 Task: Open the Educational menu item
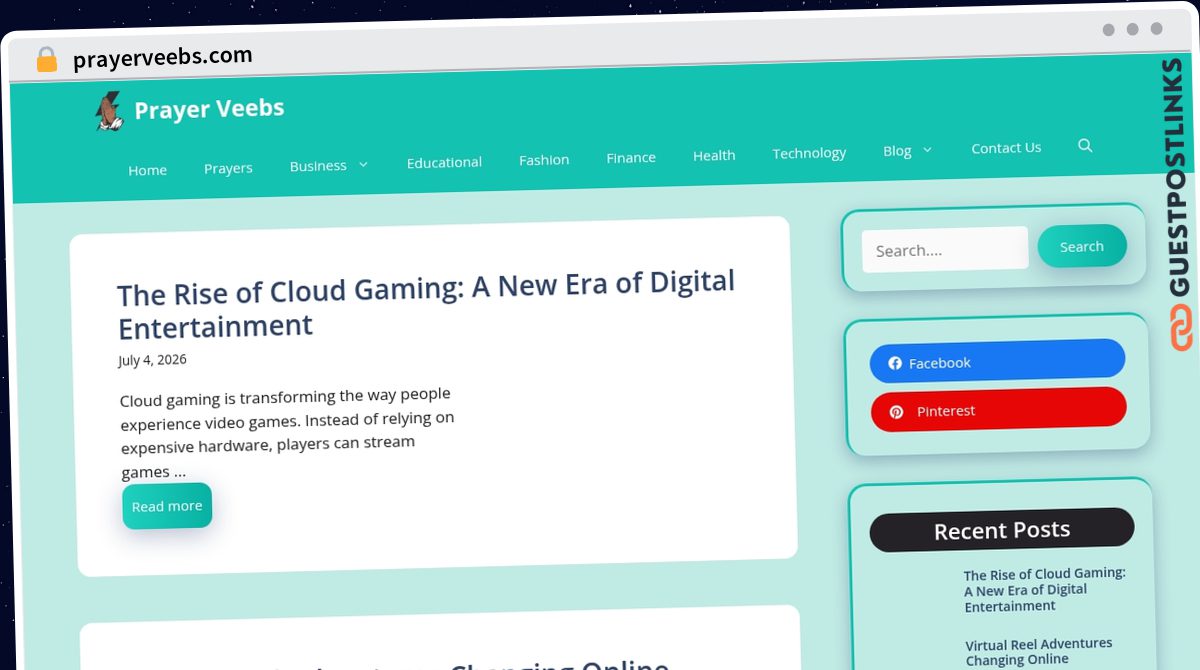coord(444,162)
